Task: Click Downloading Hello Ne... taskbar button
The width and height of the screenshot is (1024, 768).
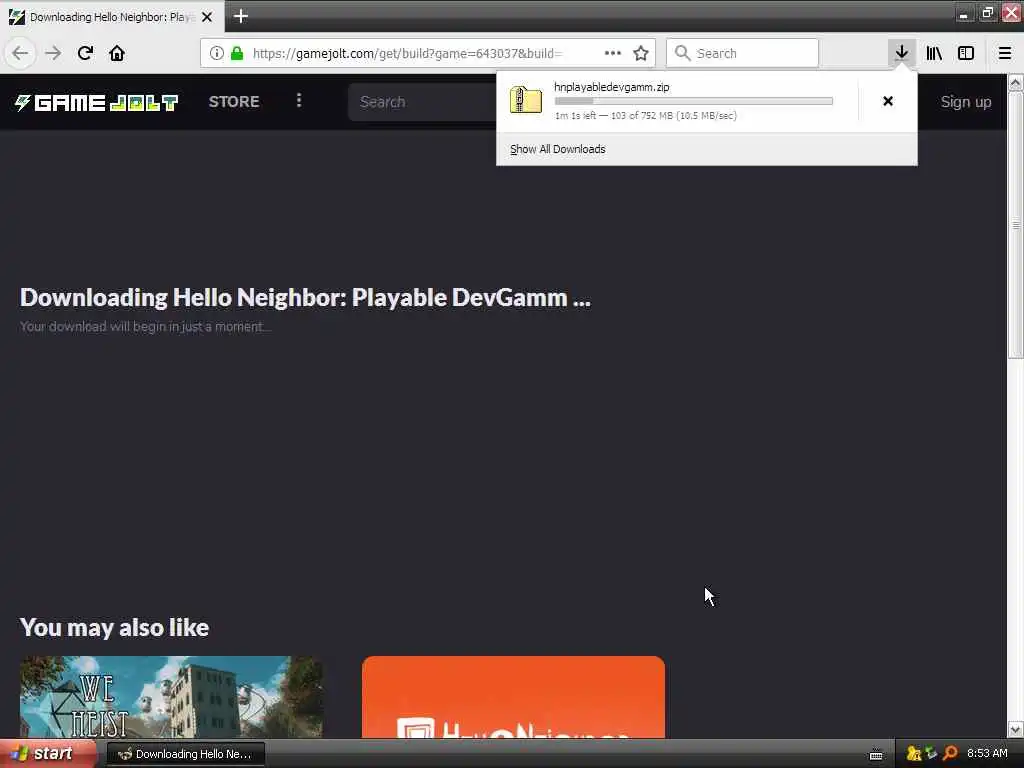Action: [186, 754]
